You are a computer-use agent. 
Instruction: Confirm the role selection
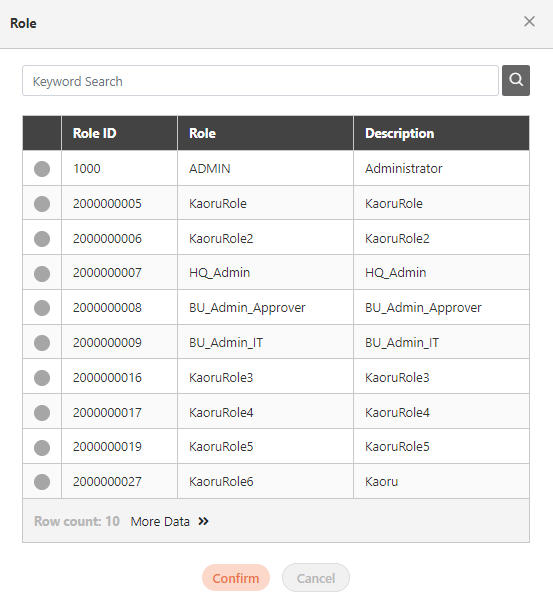(236, 578)
